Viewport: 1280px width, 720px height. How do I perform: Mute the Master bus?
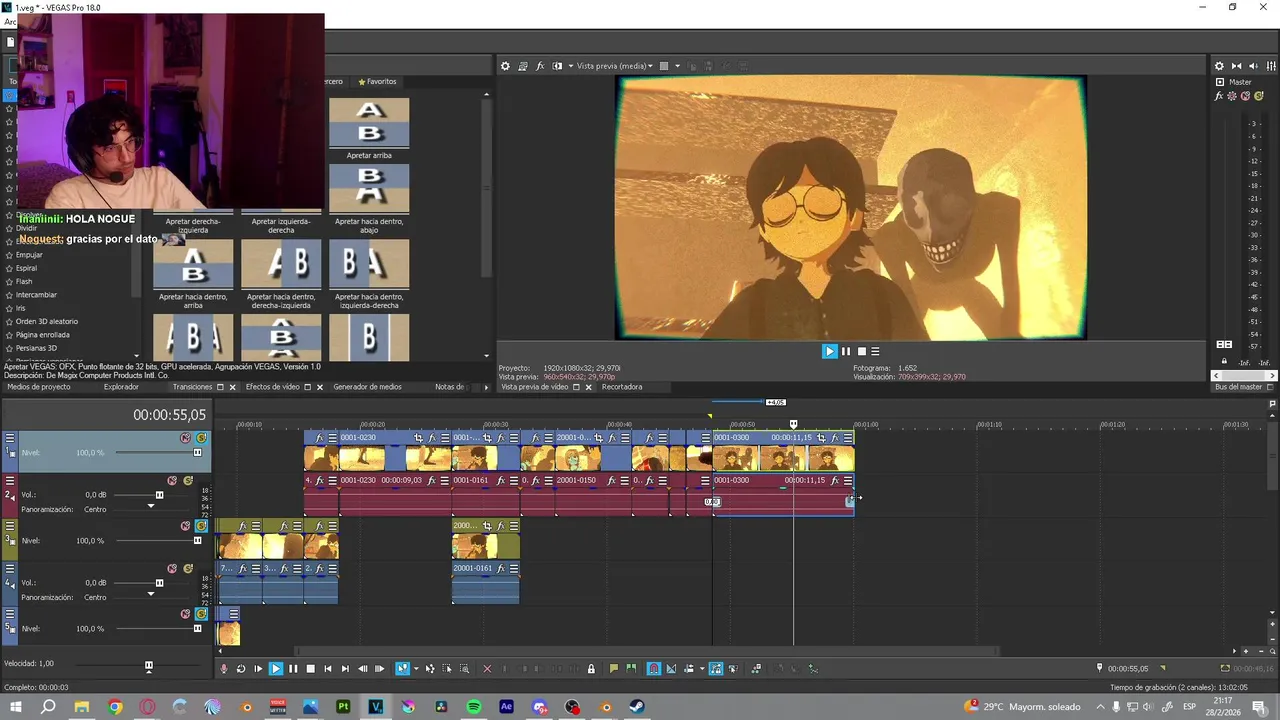[1244, 96]
